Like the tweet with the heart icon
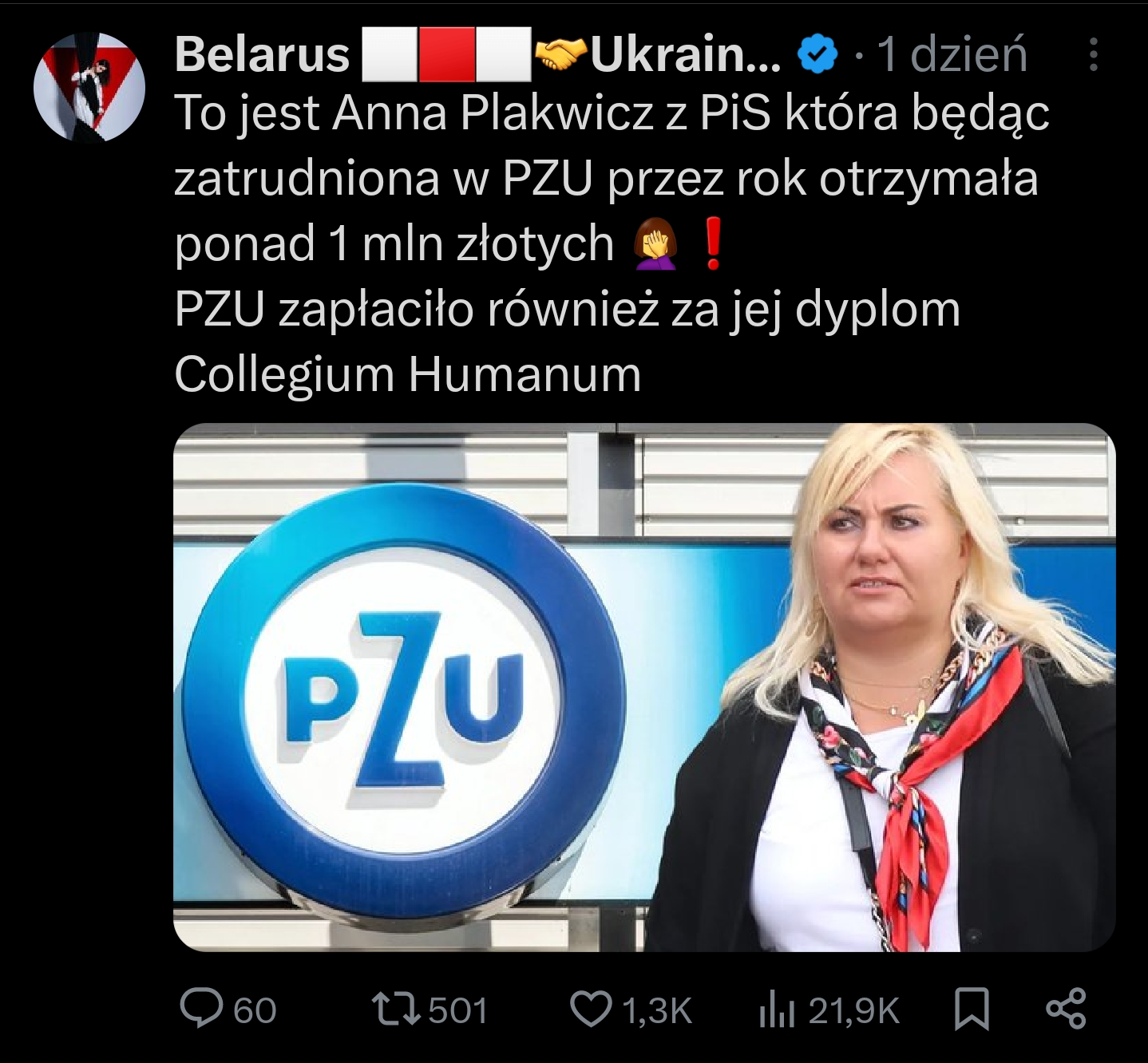 coord(591,1010)
